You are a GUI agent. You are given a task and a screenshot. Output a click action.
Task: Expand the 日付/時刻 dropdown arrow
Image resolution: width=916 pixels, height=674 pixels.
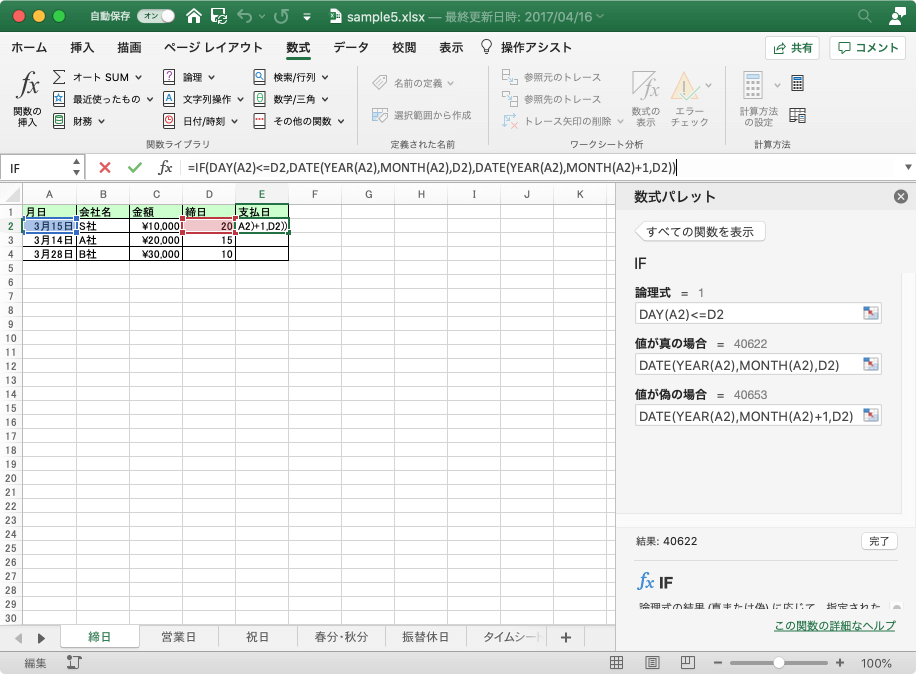(235, 121)
